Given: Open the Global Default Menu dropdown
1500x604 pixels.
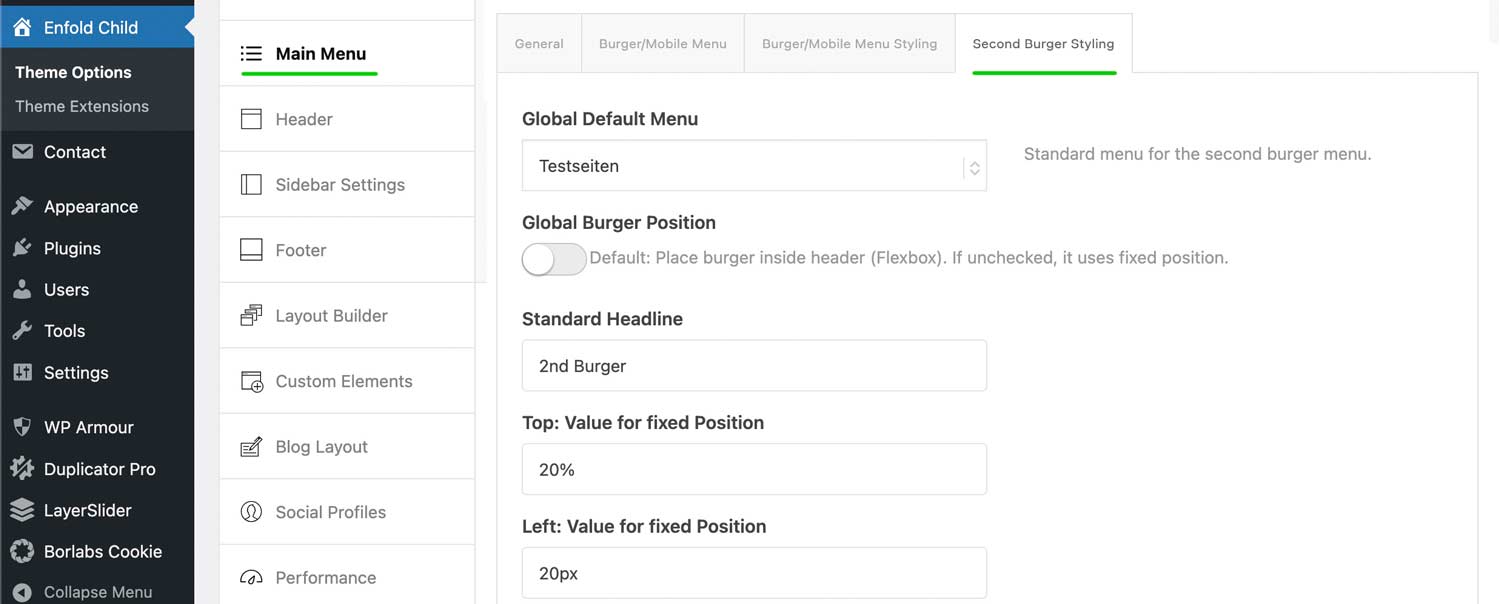Looking at the screenshot, I should 754,166.
